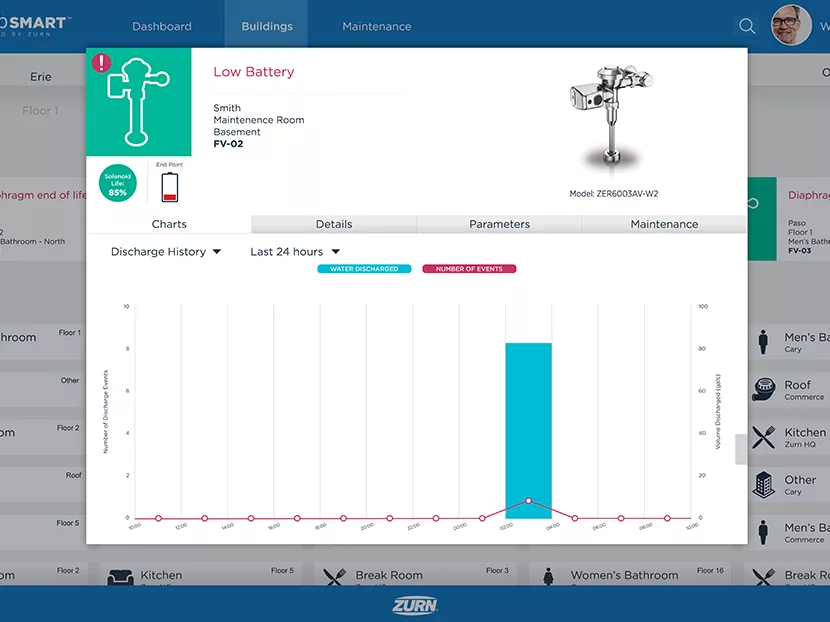Toggle the NUMBER OF EVENTS legend
This screenshot has width=830, height=622.
click(469, 269)
